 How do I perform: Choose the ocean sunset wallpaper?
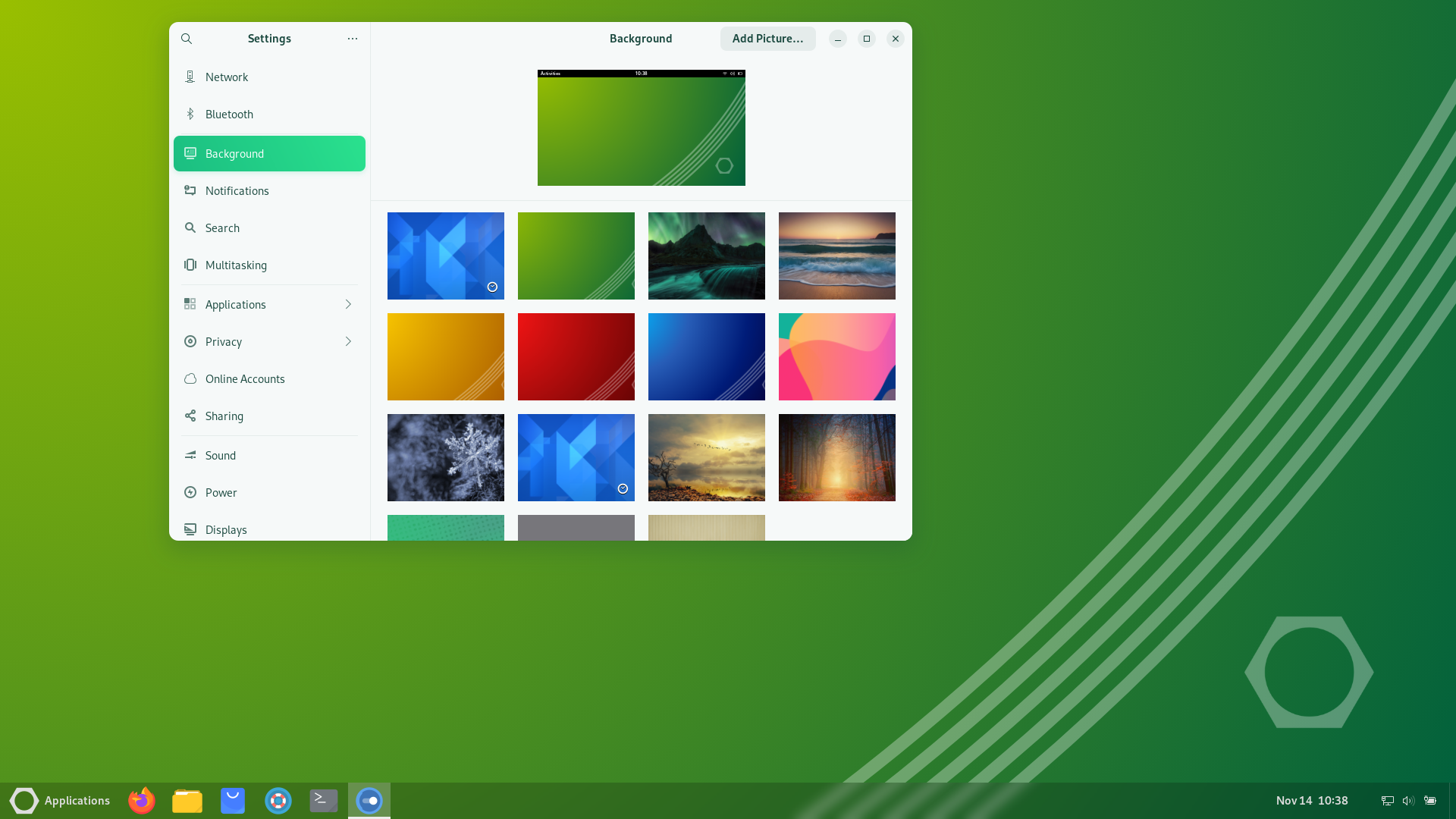coord(837,256)
